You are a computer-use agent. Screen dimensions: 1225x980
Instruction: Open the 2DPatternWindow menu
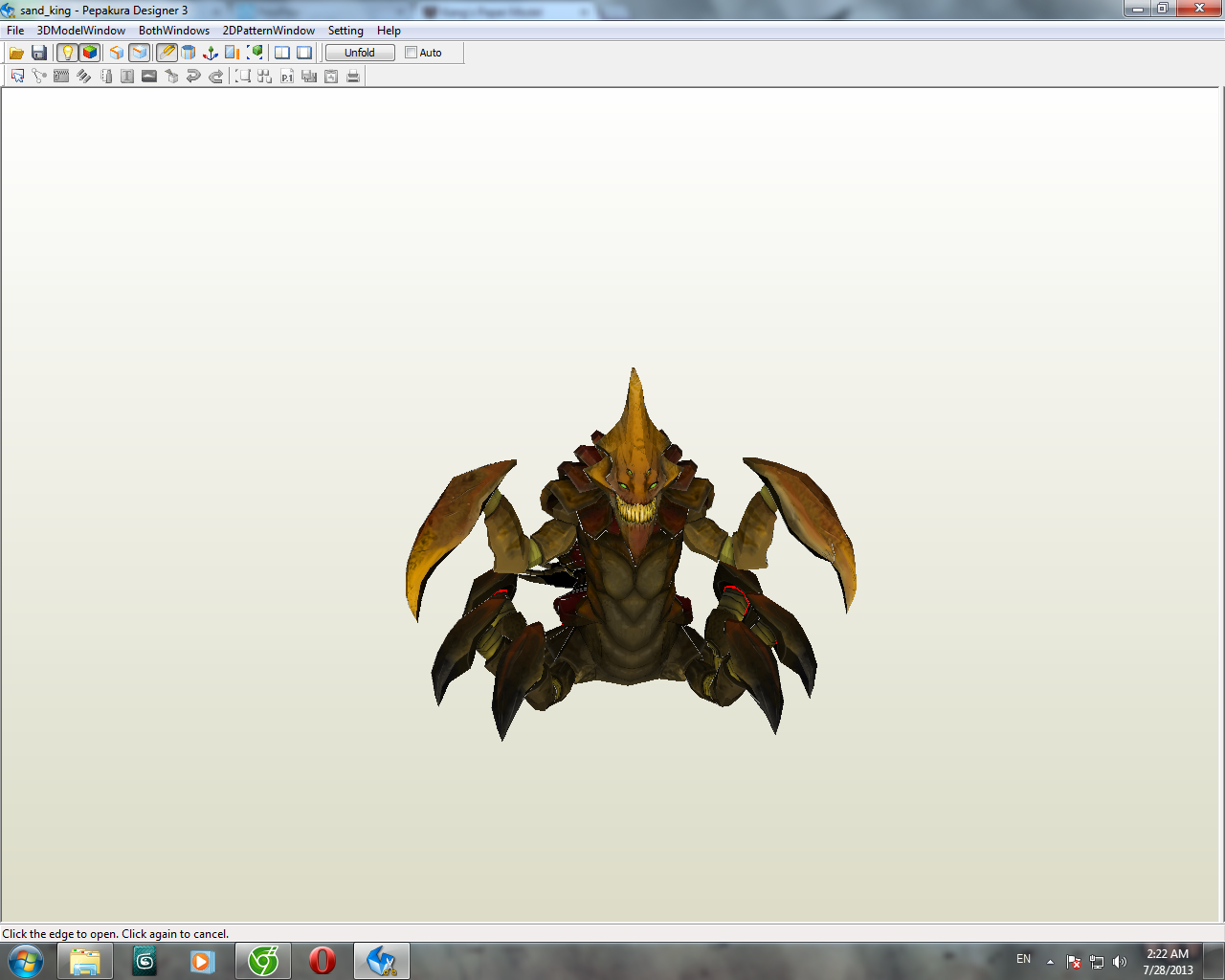269,31
